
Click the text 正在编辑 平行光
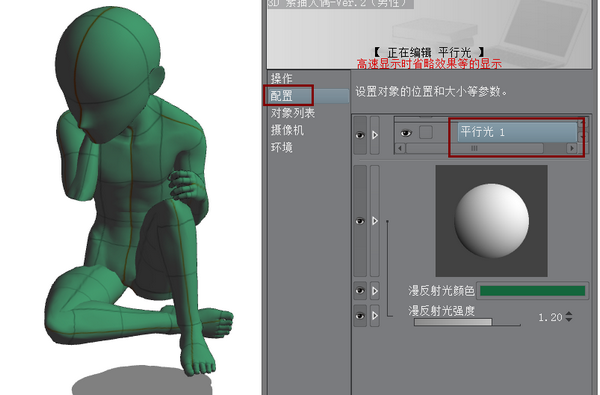429,52
